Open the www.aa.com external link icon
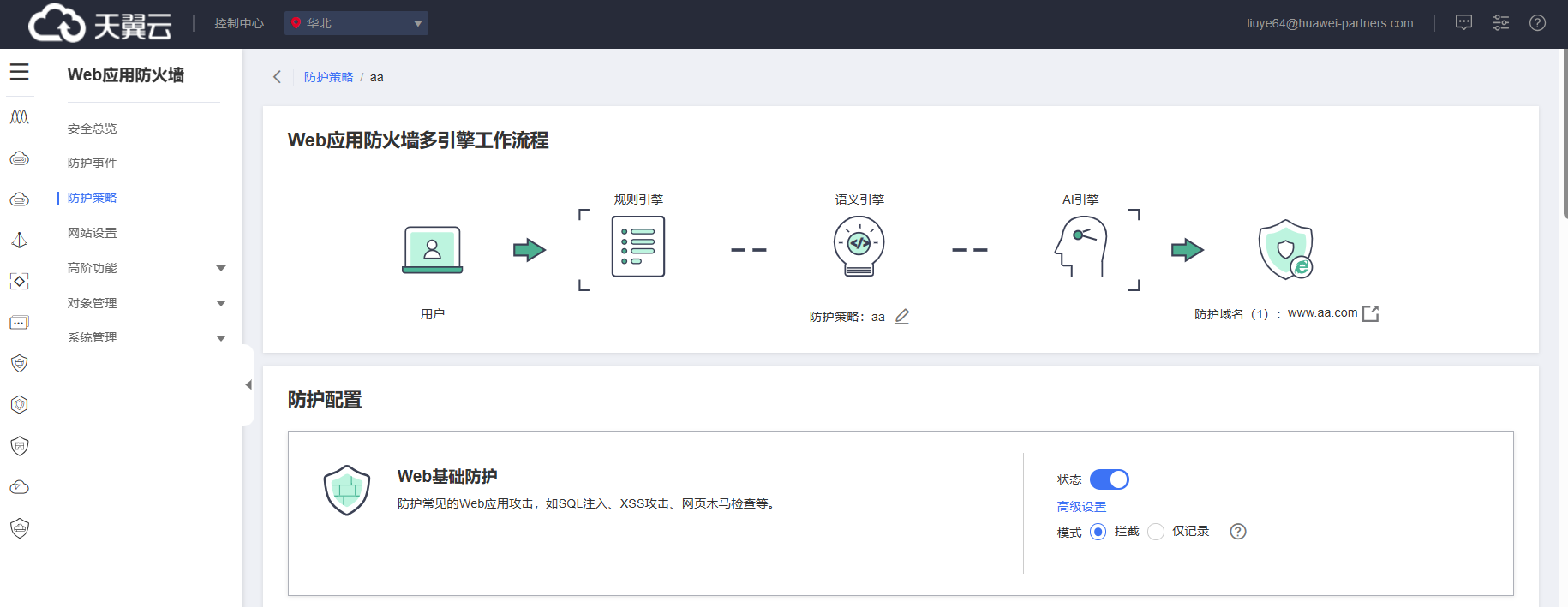Viewport: 1568px width, 607px height. click(x=1370, y=313)
